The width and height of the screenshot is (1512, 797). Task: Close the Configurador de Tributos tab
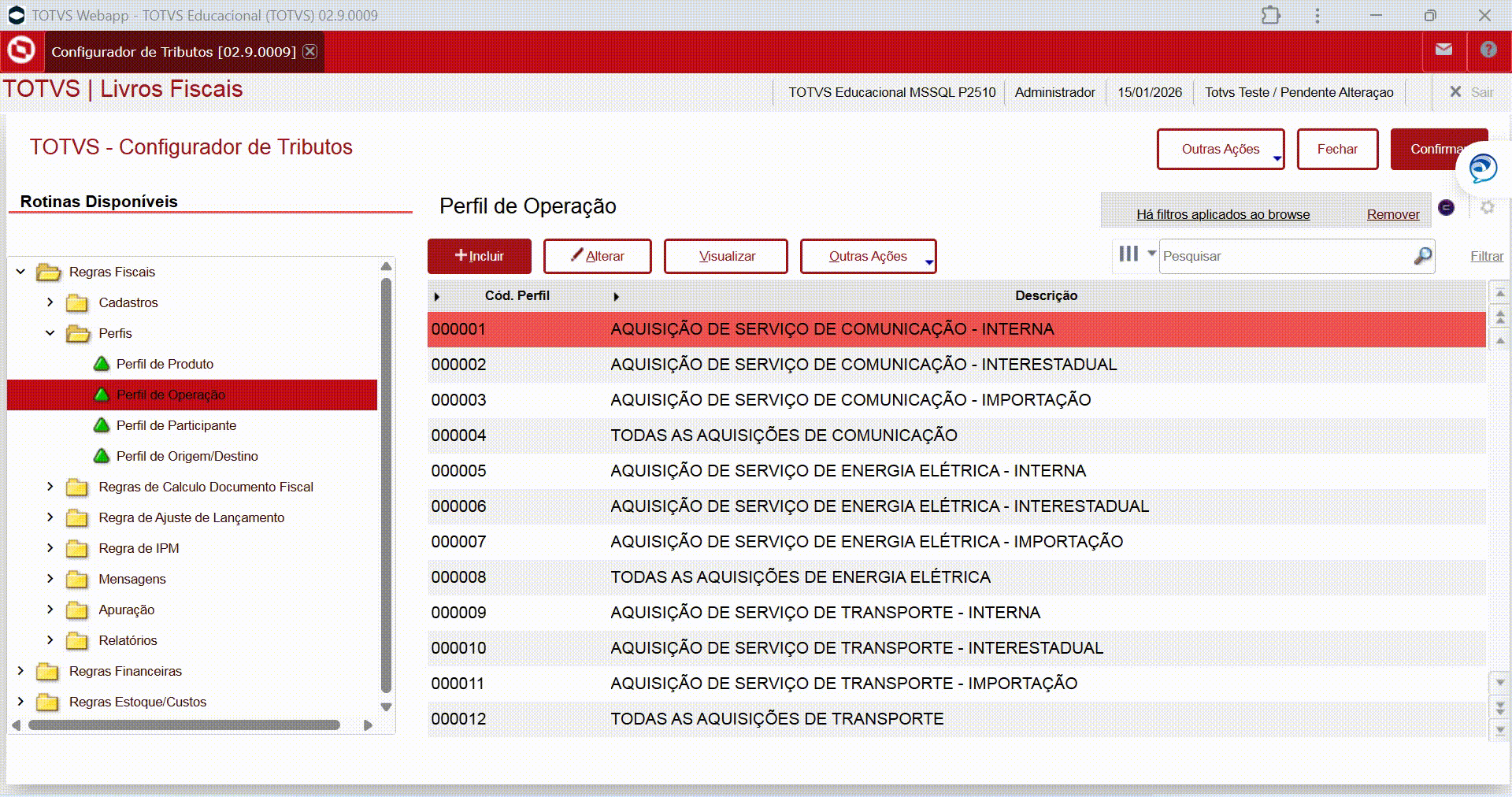tap(310, 51)
